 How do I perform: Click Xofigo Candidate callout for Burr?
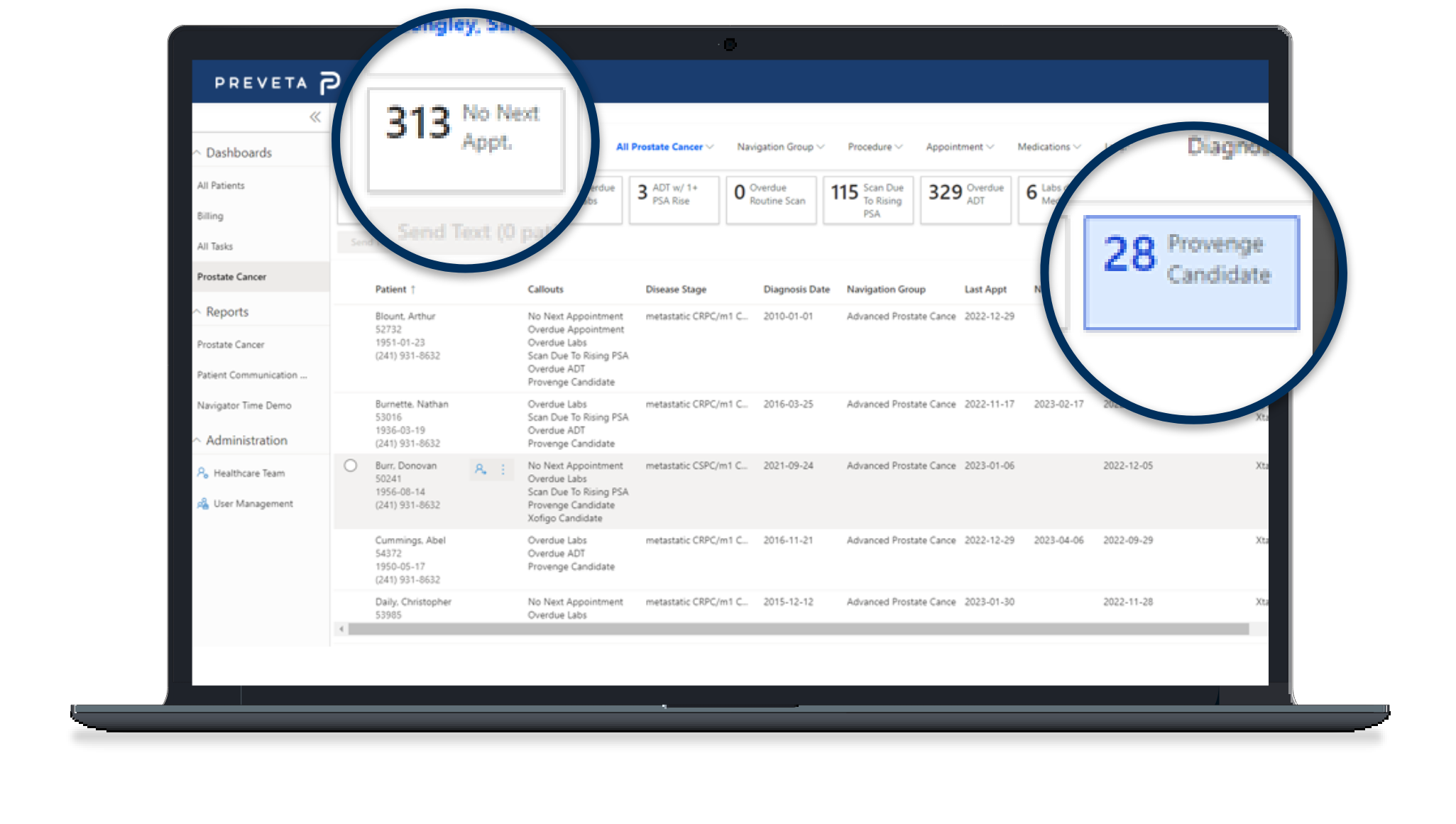[x=565, y=519]
